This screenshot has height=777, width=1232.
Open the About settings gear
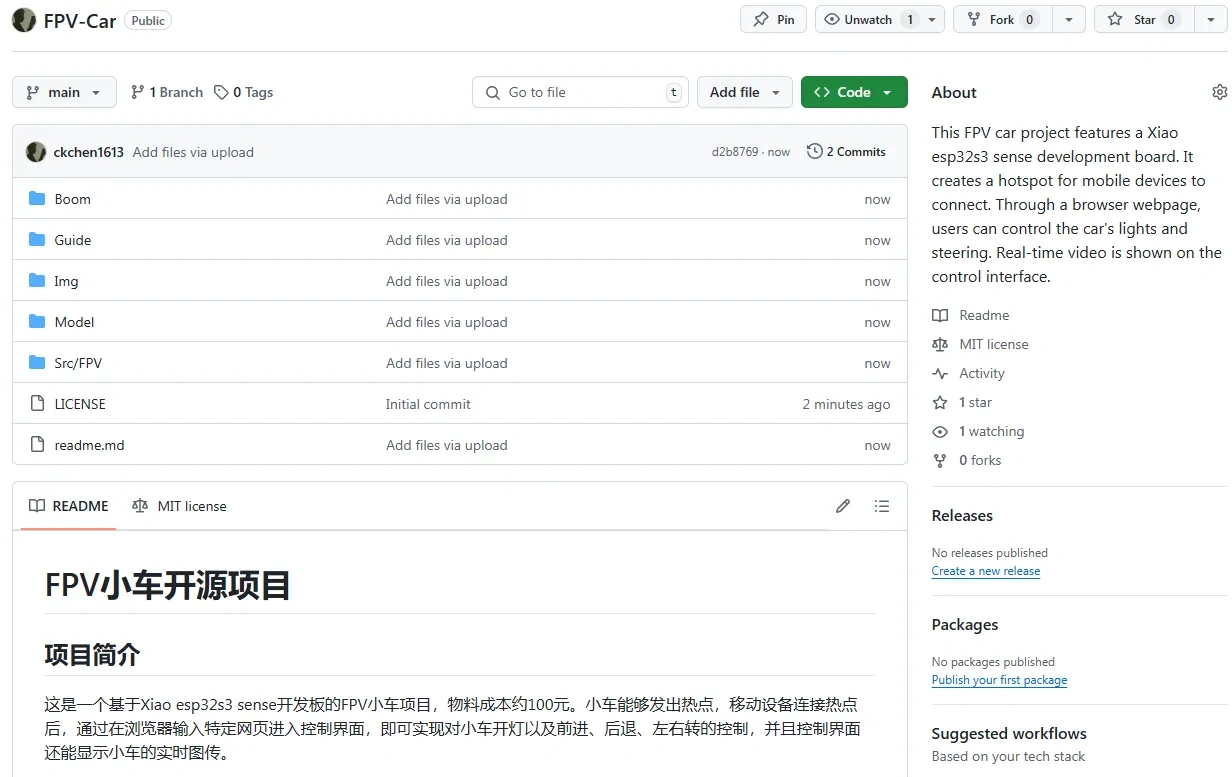pyautogui.click(x=1219, y=92)
